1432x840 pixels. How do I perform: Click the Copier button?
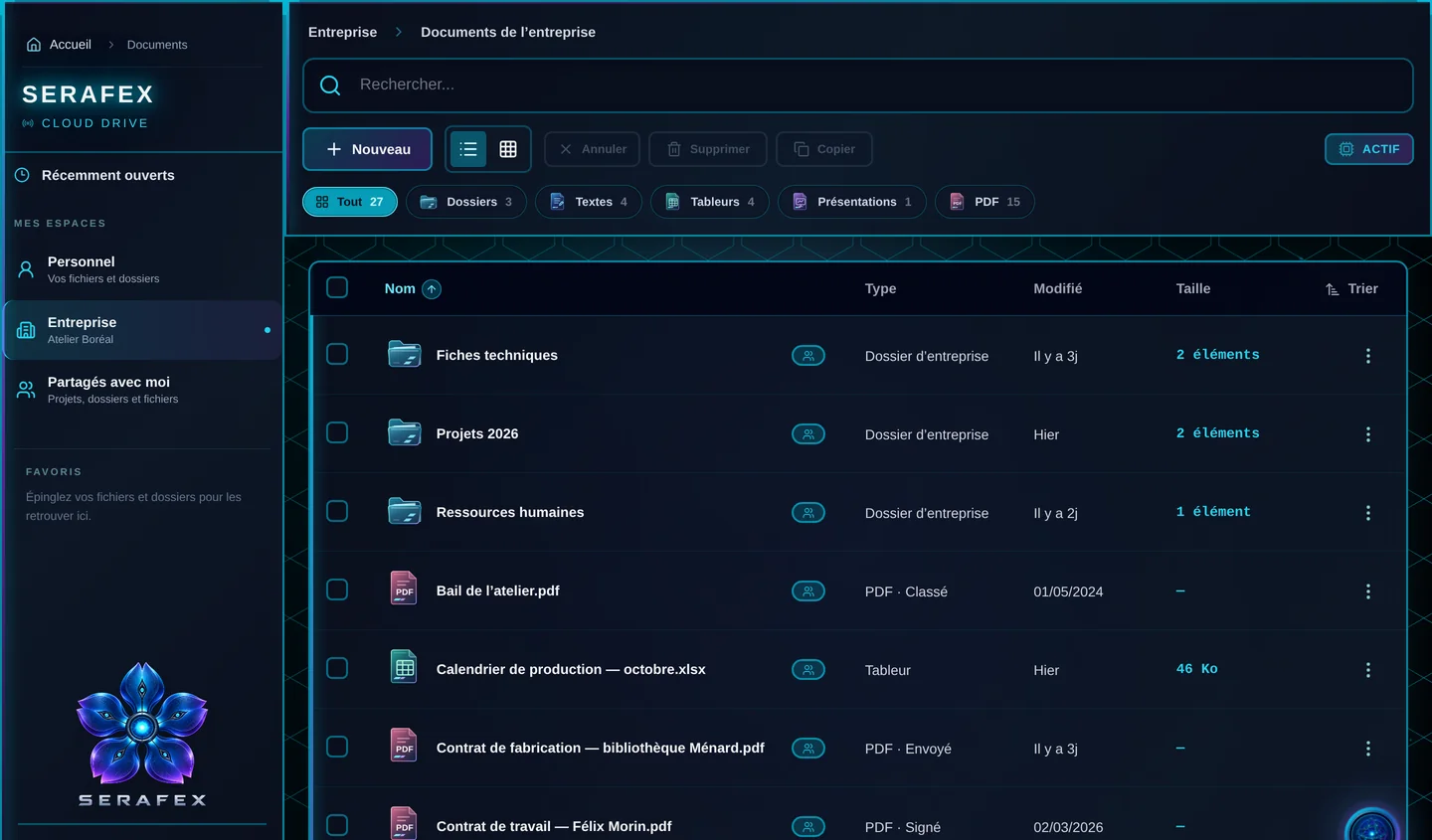(x=824, y=149)
